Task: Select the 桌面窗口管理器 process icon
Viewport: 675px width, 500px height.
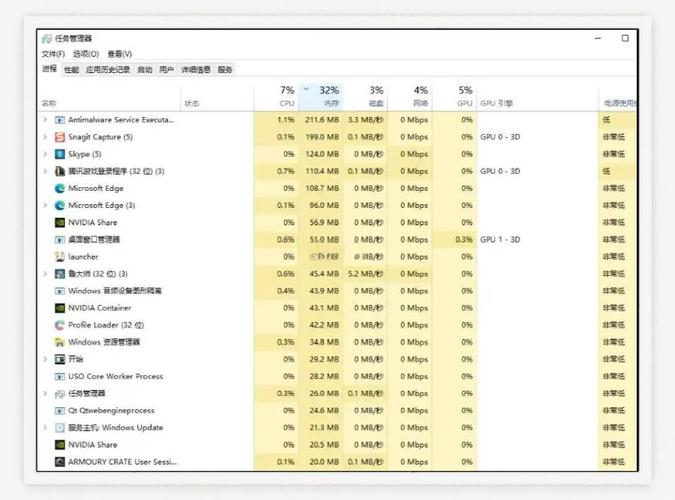Action: click(x=60, y=239)
